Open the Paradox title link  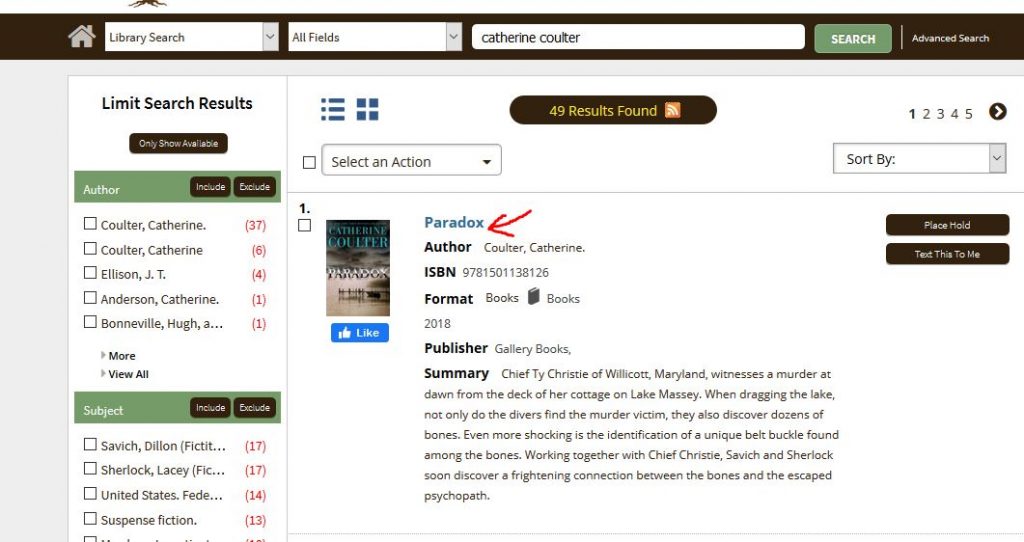coord(454,222)
